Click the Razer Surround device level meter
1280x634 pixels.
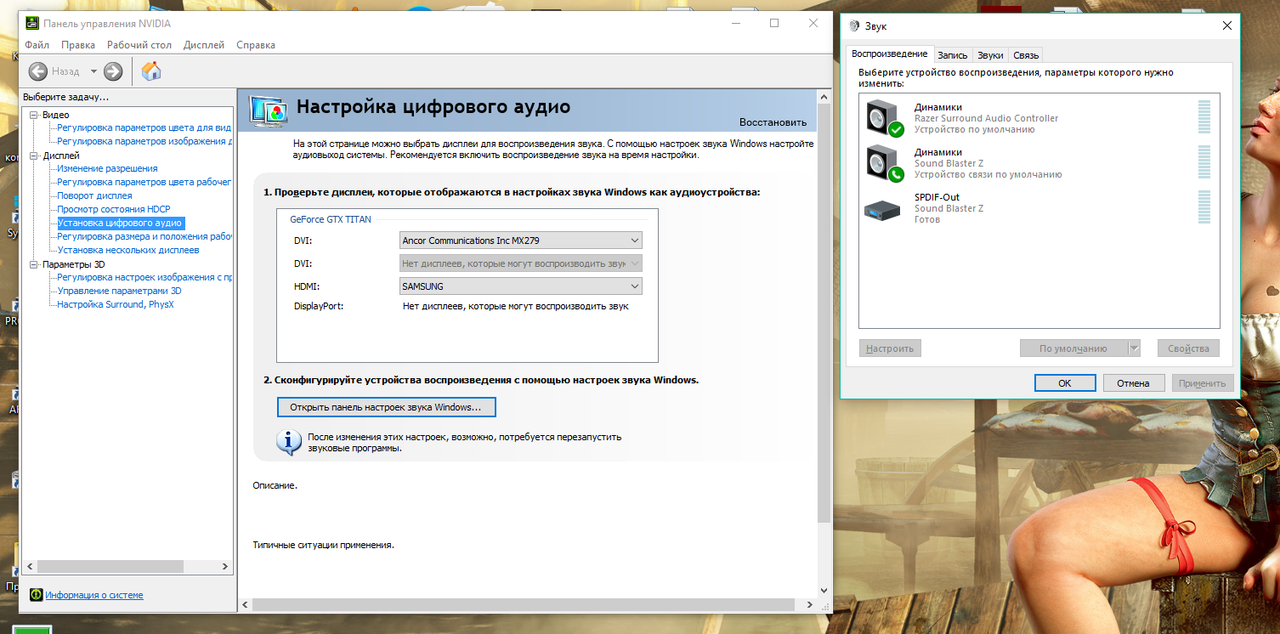tap(1204, 118)
